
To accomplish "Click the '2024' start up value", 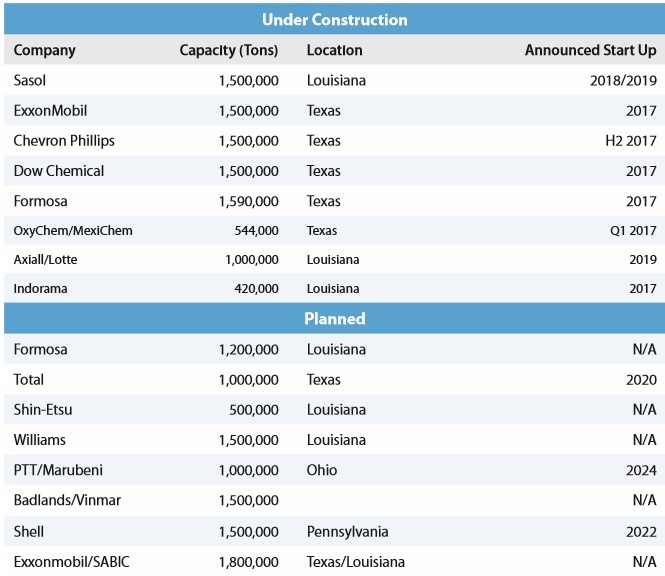I will tap(642, 470).
